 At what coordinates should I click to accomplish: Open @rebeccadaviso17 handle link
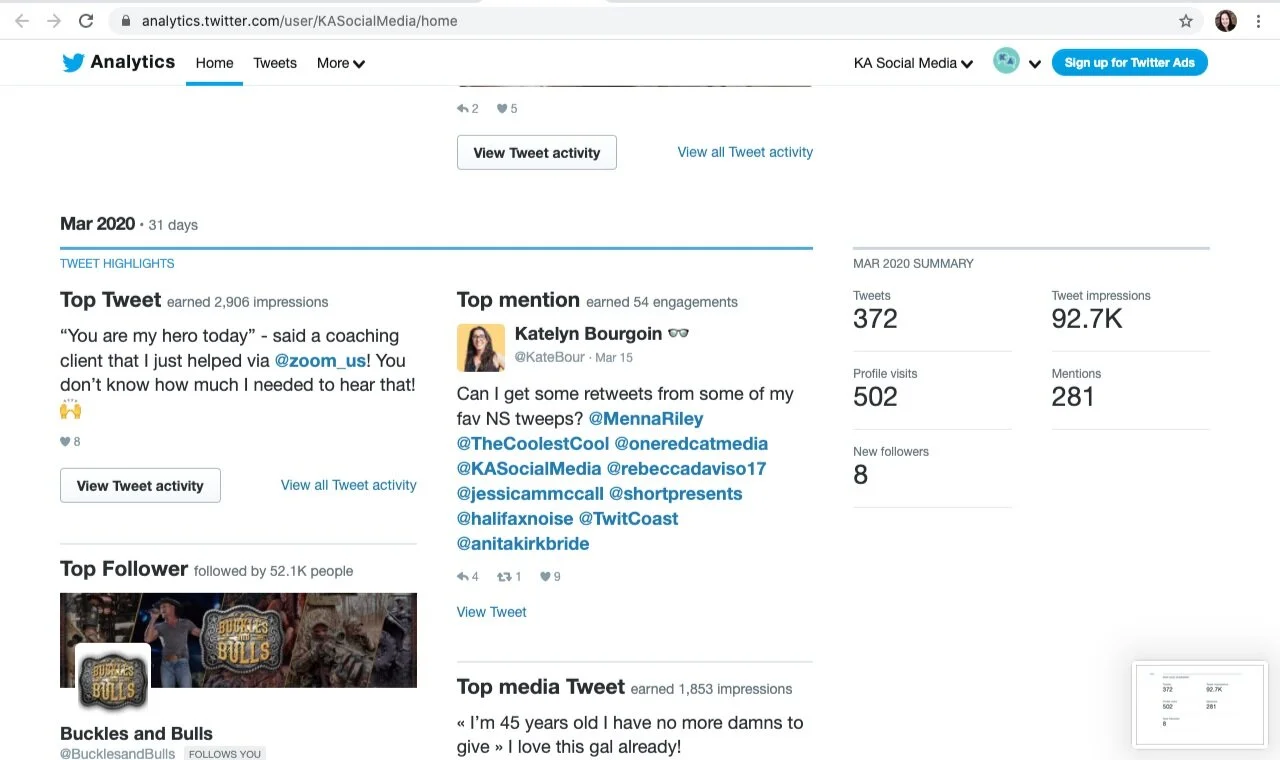tap(686, 469)
